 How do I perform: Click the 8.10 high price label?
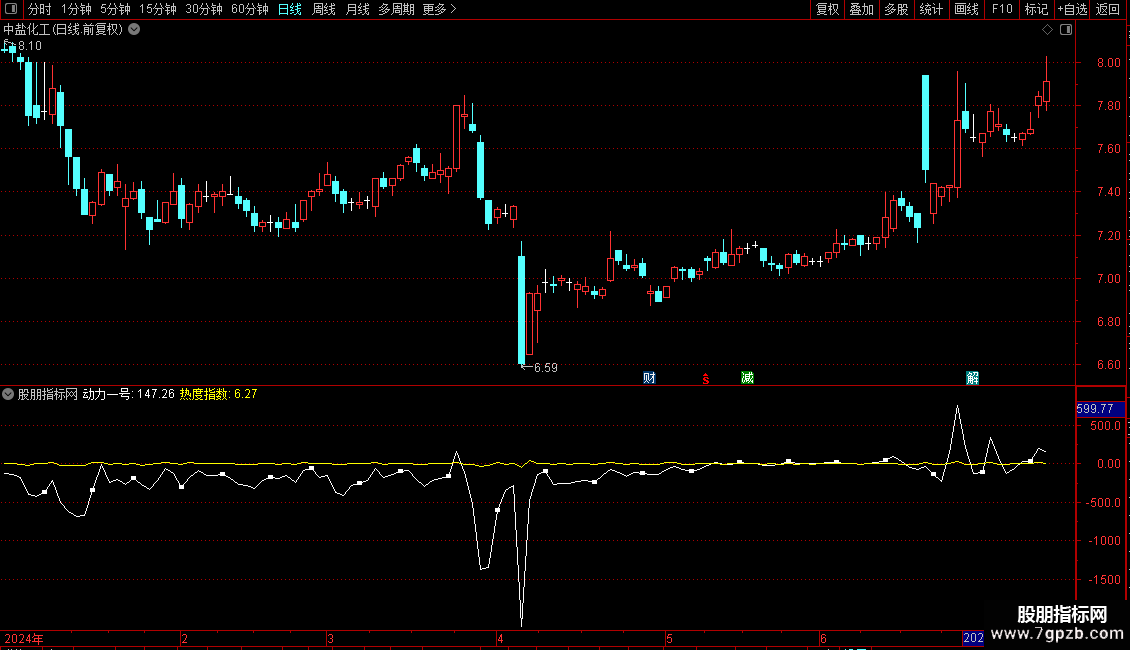tap(30, 45)
